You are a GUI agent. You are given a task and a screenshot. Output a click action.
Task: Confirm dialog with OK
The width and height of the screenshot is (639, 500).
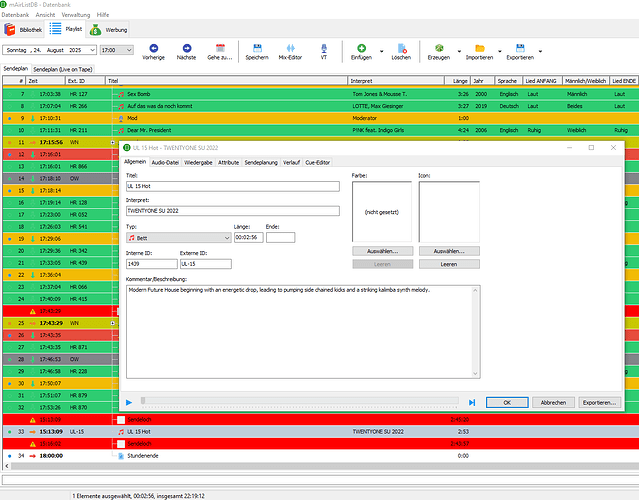point(507,403)
